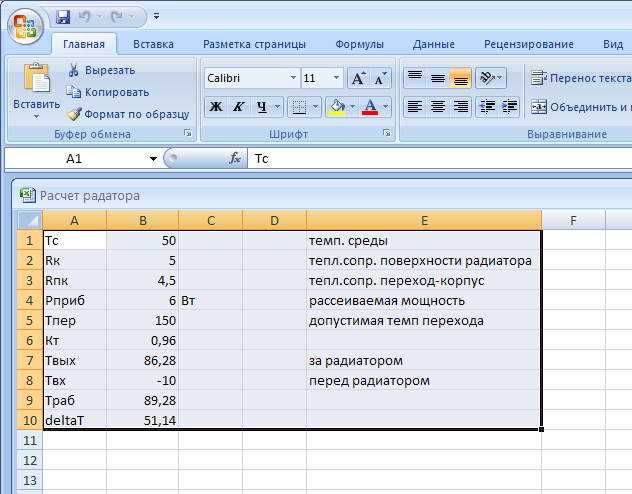Toggle underline Ч formatting

point(262,107)
